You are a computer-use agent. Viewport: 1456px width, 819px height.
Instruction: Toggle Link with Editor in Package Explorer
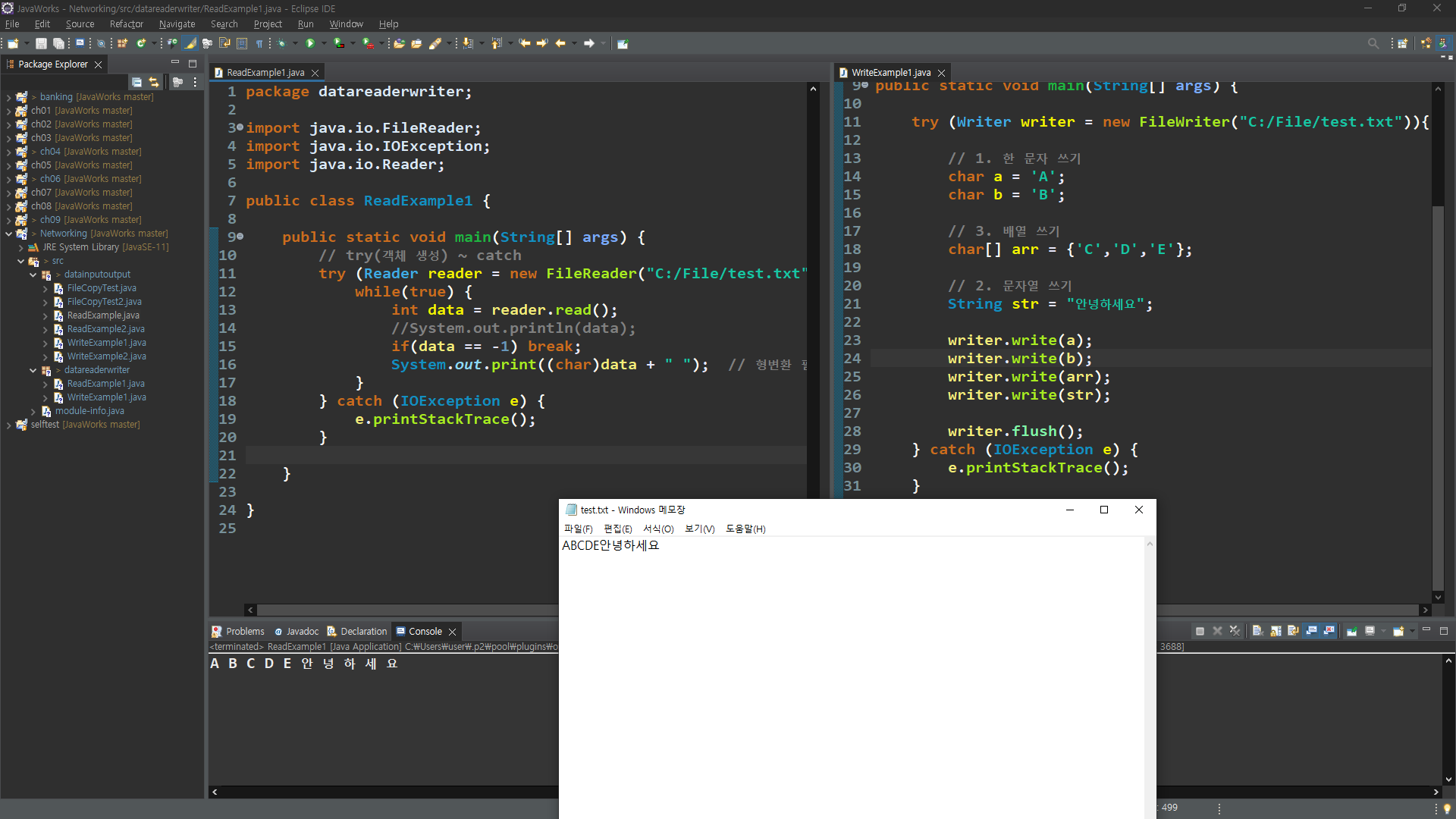(154, 82)
